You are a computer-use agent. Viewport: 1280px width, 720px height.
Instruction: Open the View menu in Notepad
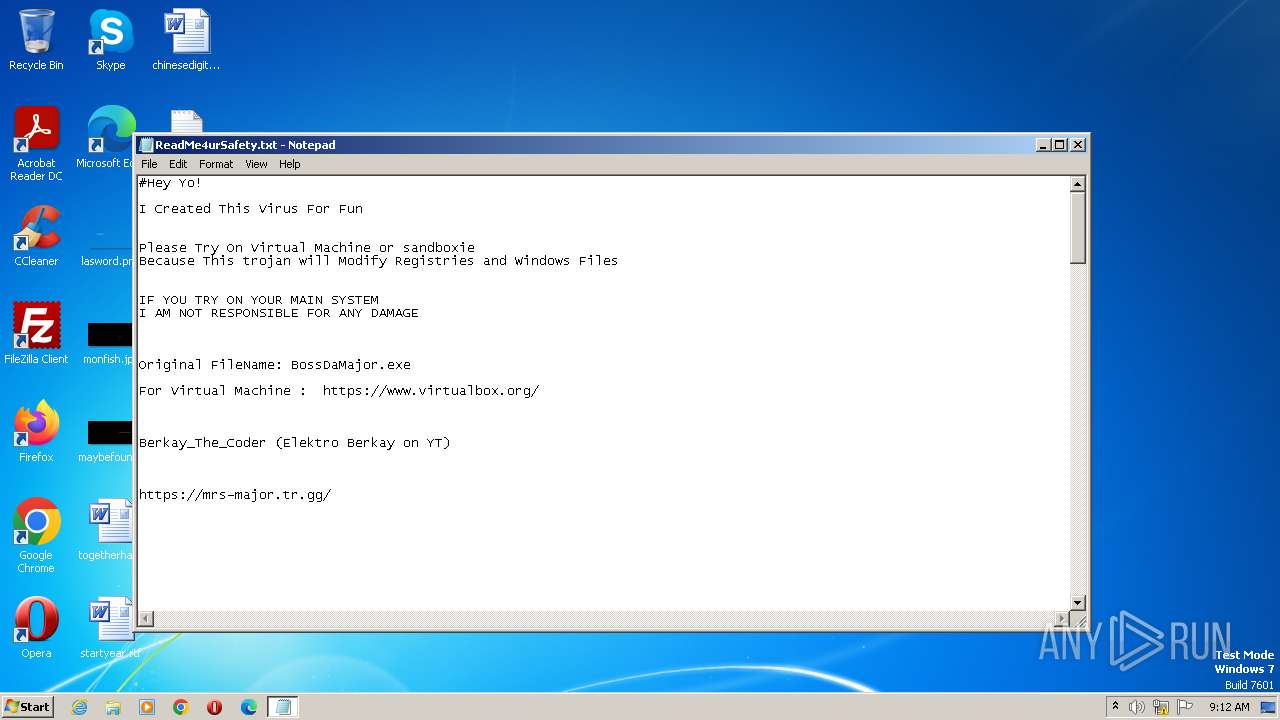coord(256,164)
